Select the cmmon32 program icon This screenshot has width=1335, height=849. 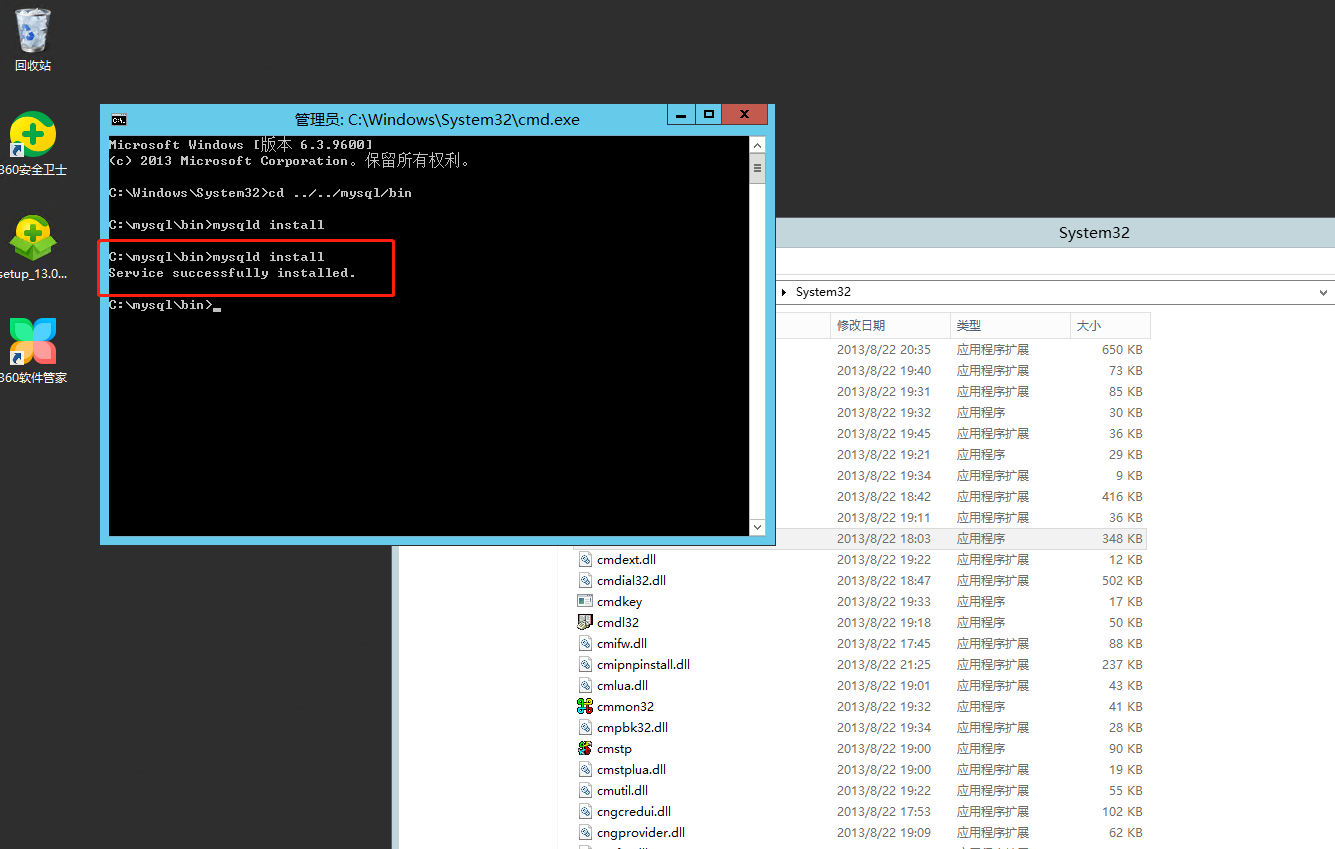coord(585,706)
